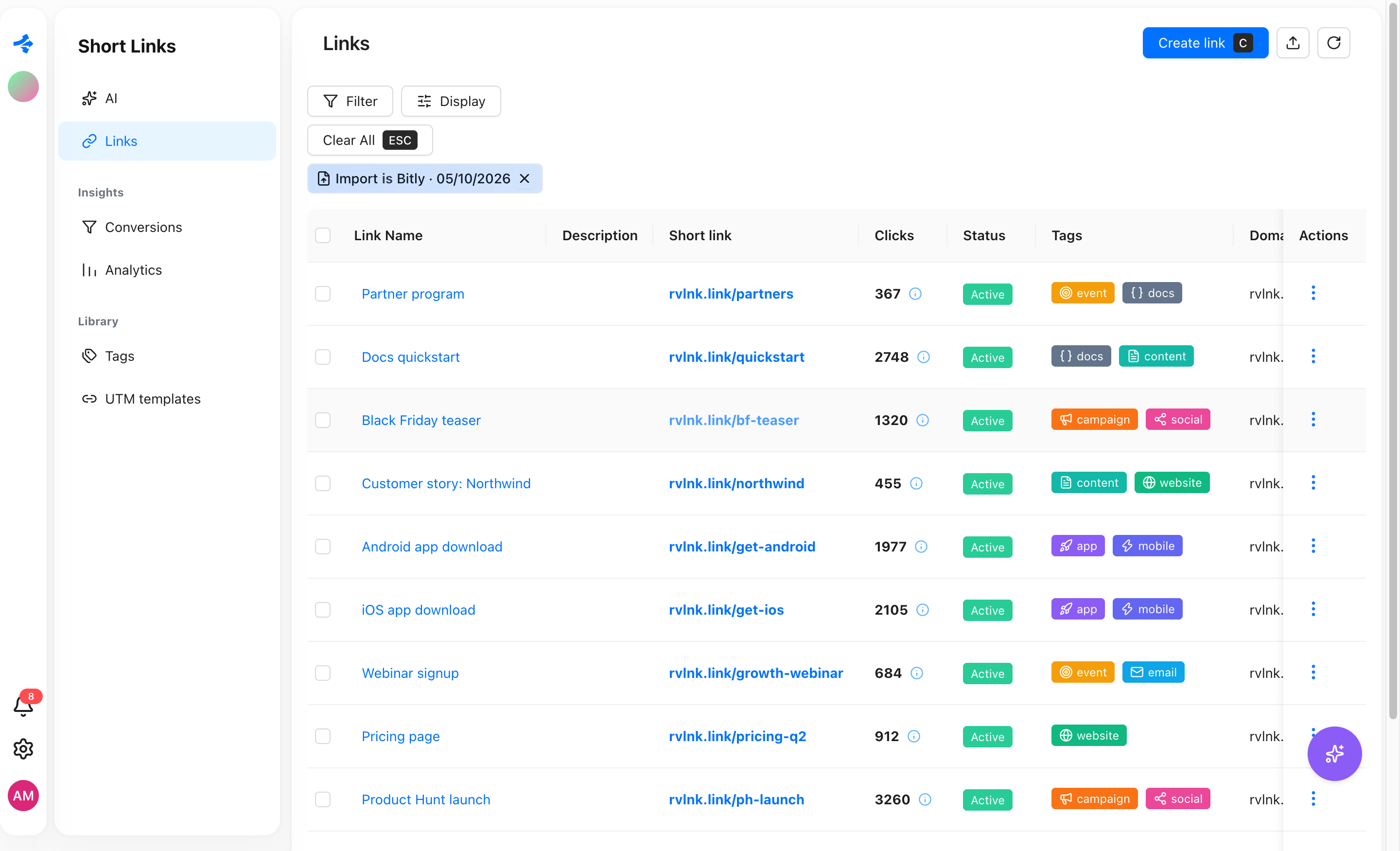This screenshot has height=851, width=1400.
Task: Open actions menu for Android app download
Action: click(1313, 546)
